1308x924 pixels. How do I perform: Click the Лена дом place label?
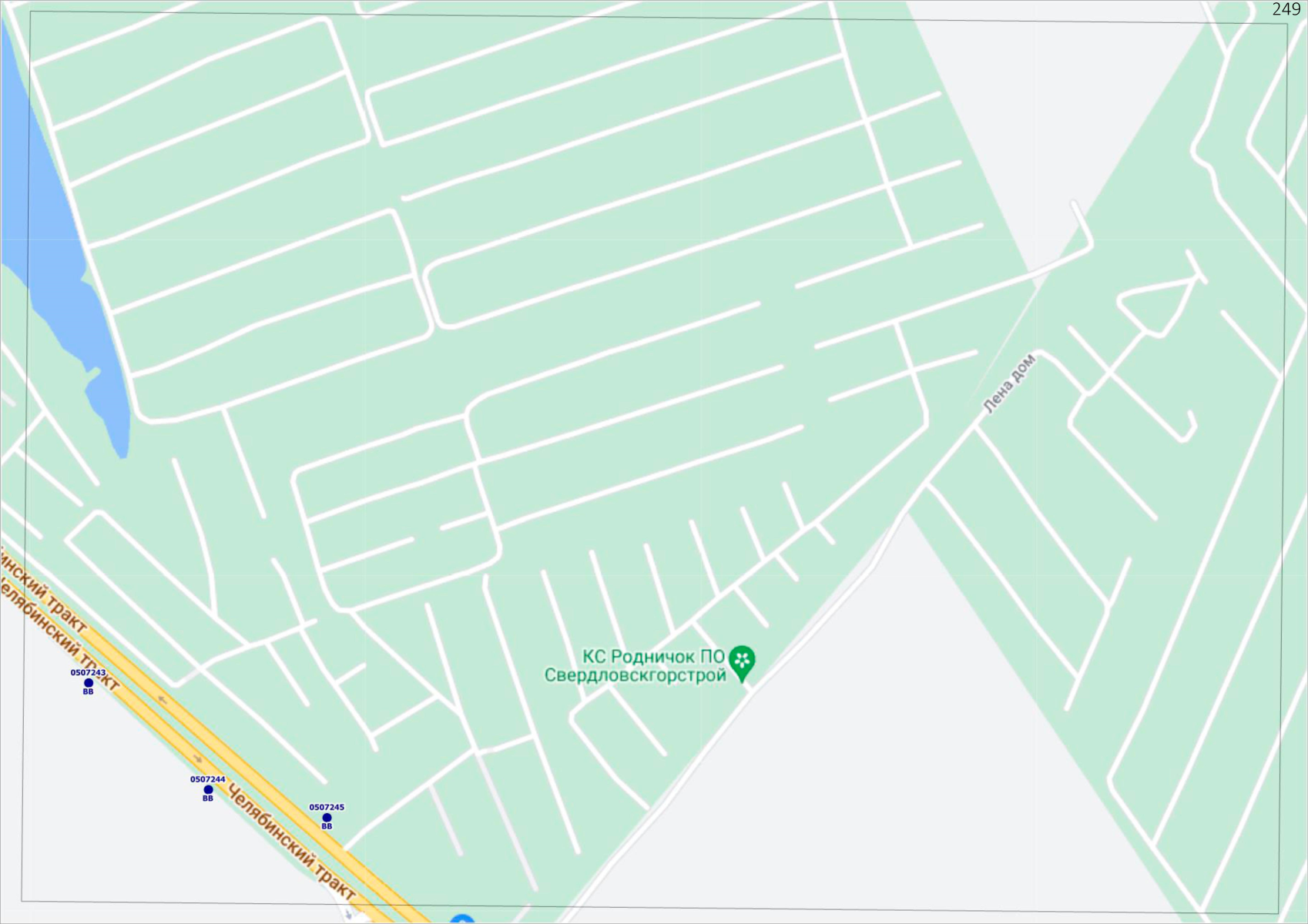click(x=1009, y=383)
